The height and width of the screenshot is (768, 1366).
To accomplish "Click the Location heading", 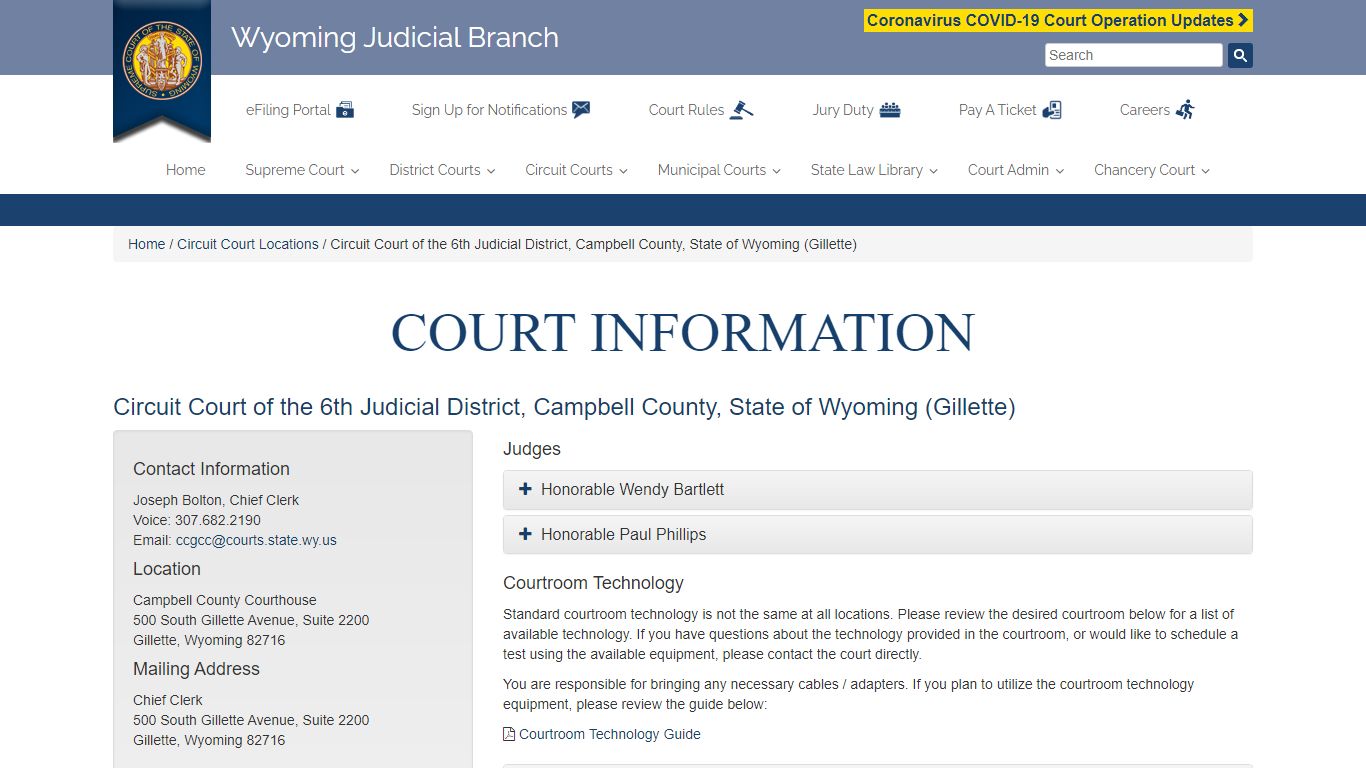I will 167,569.
